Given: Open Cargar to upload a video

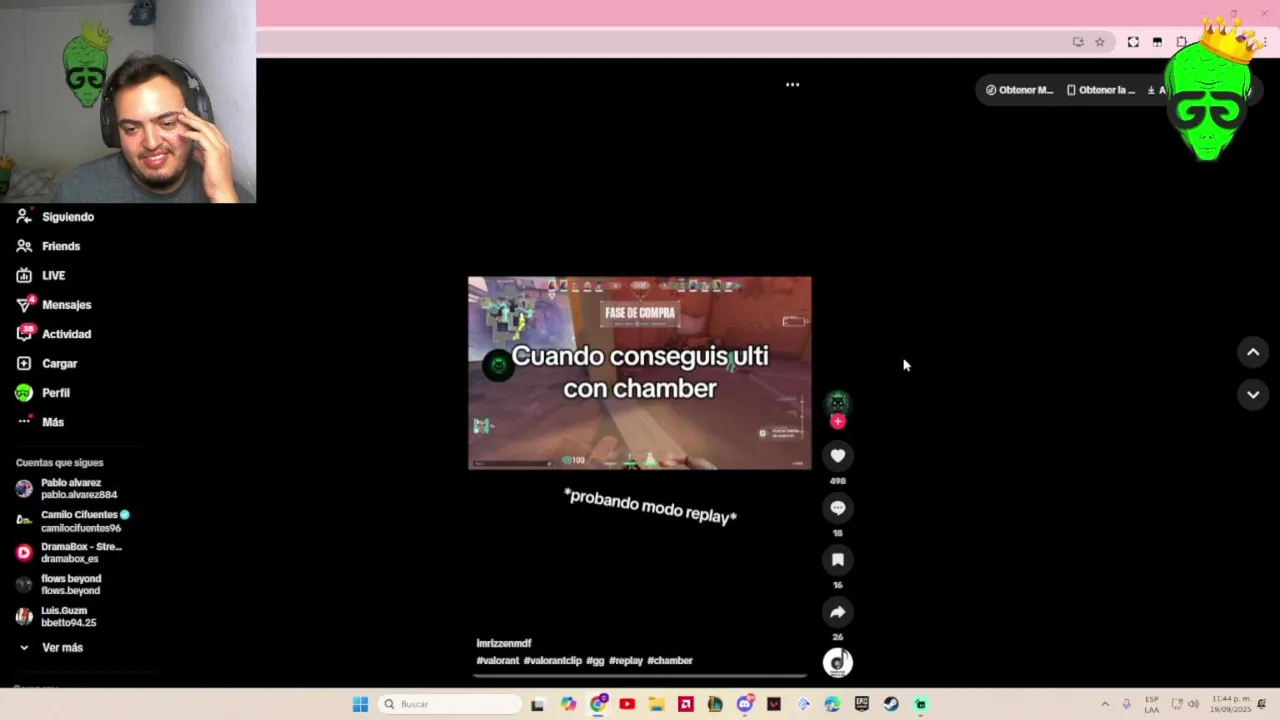Looking at the screenshot, I should point(47,363).
